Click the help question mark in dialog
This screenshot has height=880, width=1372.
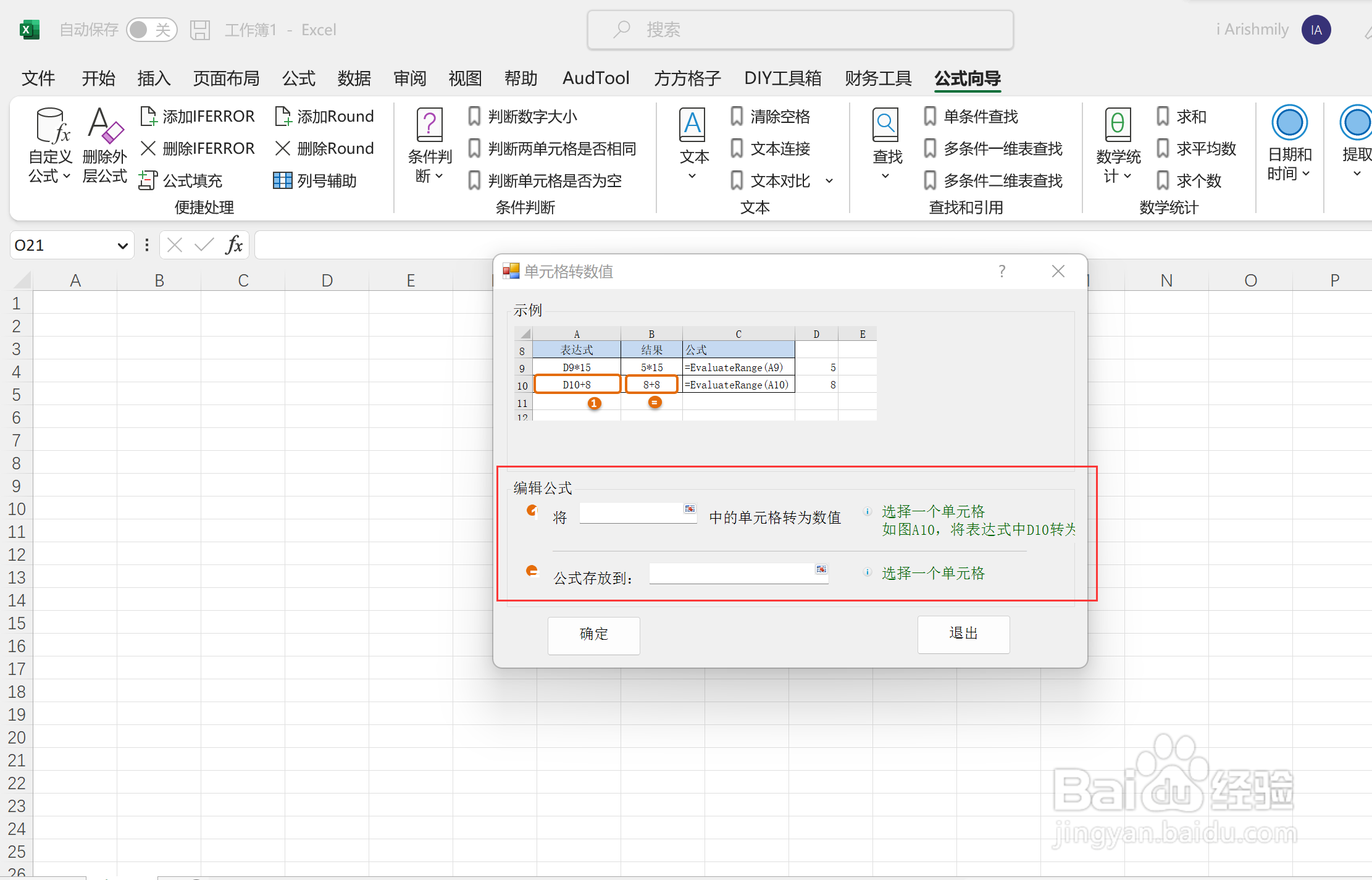[x=1002, y=271]
